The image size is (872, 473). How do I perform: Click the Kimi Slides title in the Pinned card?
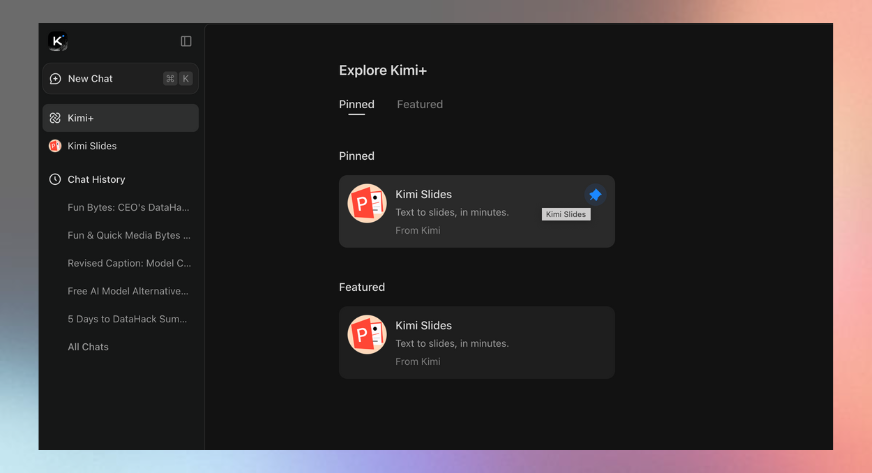423,194
